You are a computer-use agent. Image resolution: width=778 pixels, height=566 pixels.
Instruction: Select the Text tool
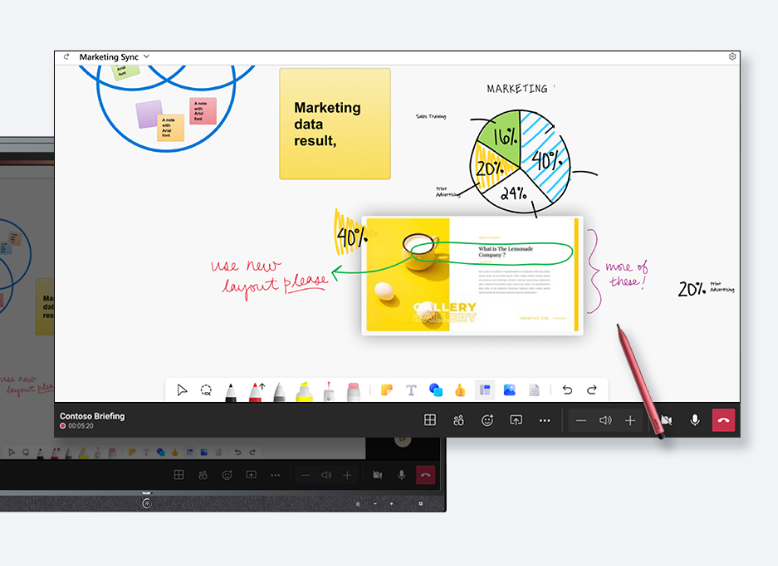coord(411,390)
